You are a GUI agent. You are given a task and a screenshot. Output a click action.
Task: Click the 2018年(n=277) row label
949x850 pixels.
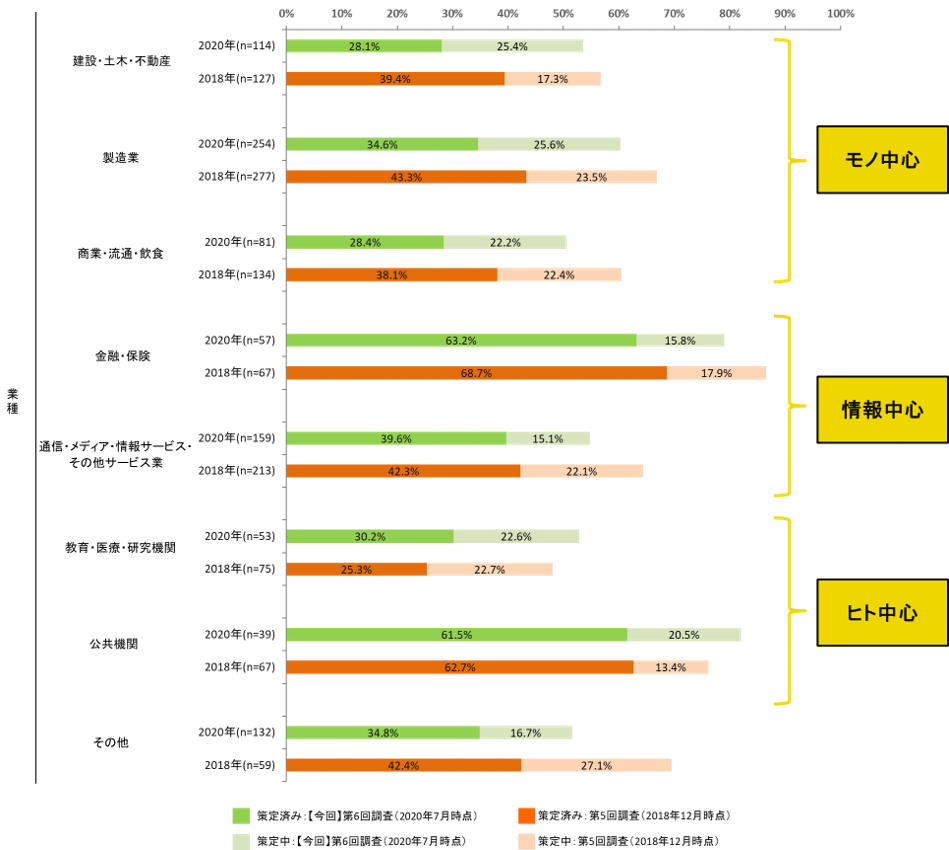(x=237, y=176)
